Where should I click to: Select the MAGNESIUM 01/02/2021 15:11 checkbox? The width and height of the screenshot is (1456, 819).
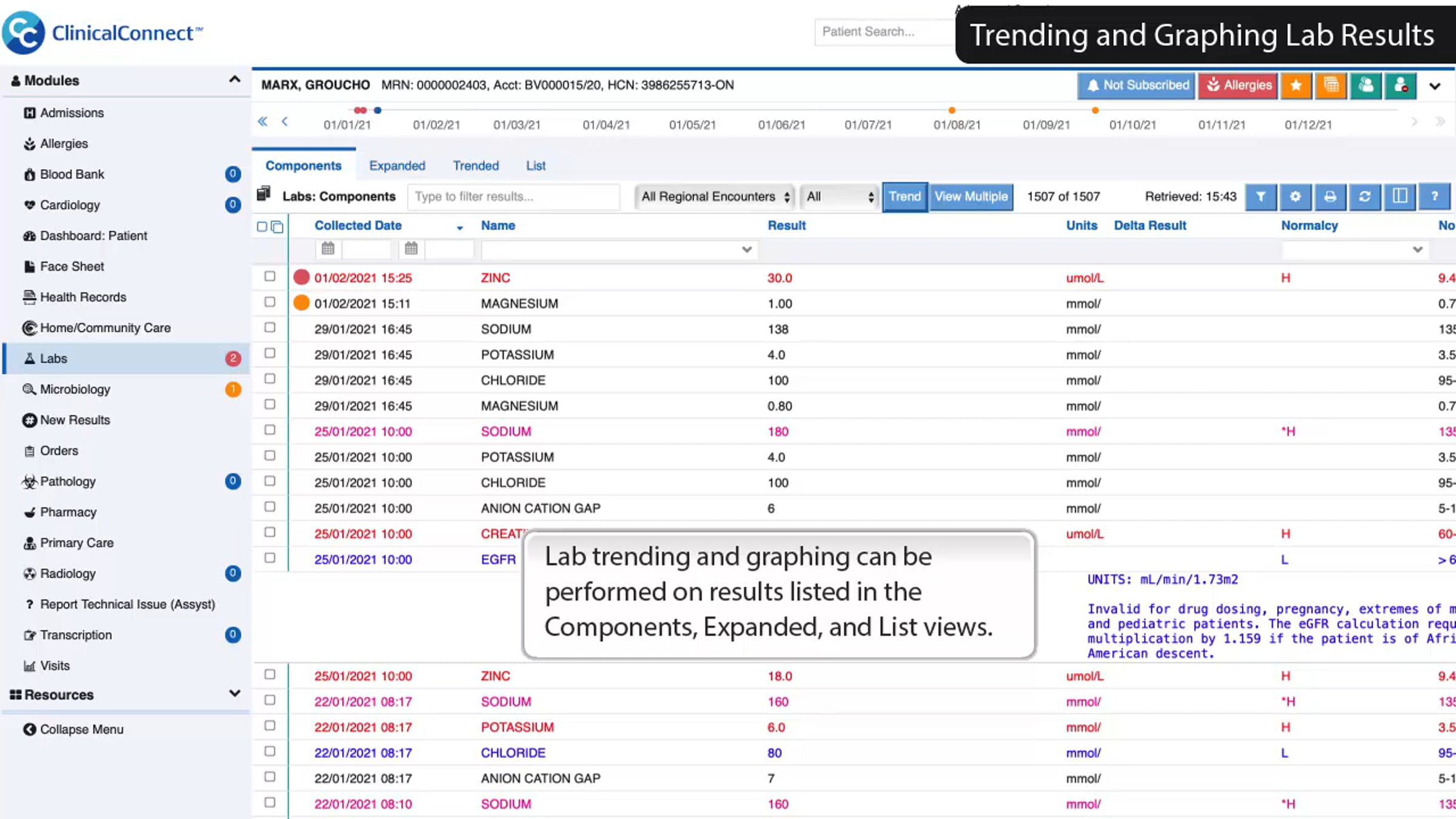[x=270, y=302]
